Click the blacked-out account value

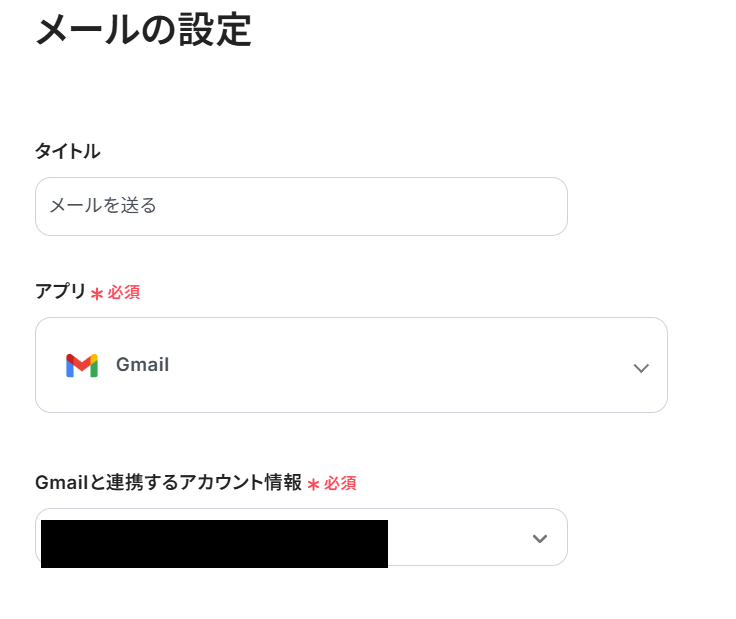pyautogui.click(x=214, y=542)
